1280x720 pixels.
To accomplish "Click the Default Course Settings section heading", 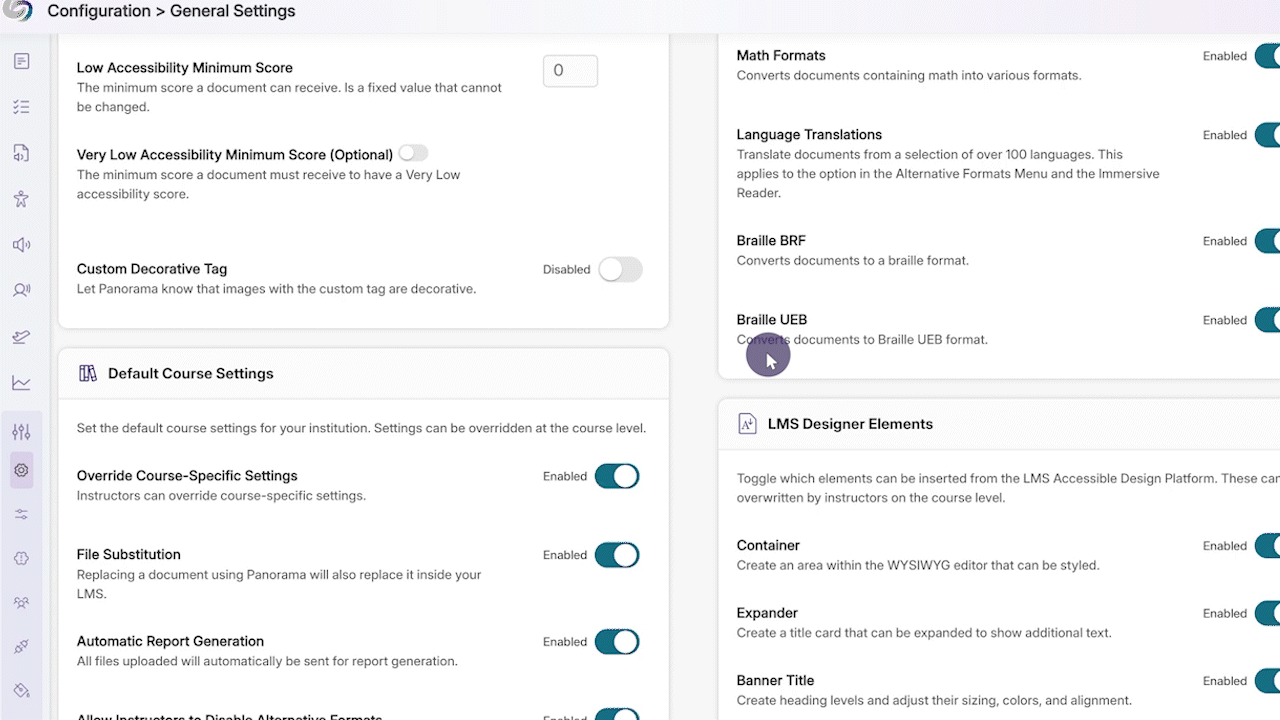I will (190, 374).
